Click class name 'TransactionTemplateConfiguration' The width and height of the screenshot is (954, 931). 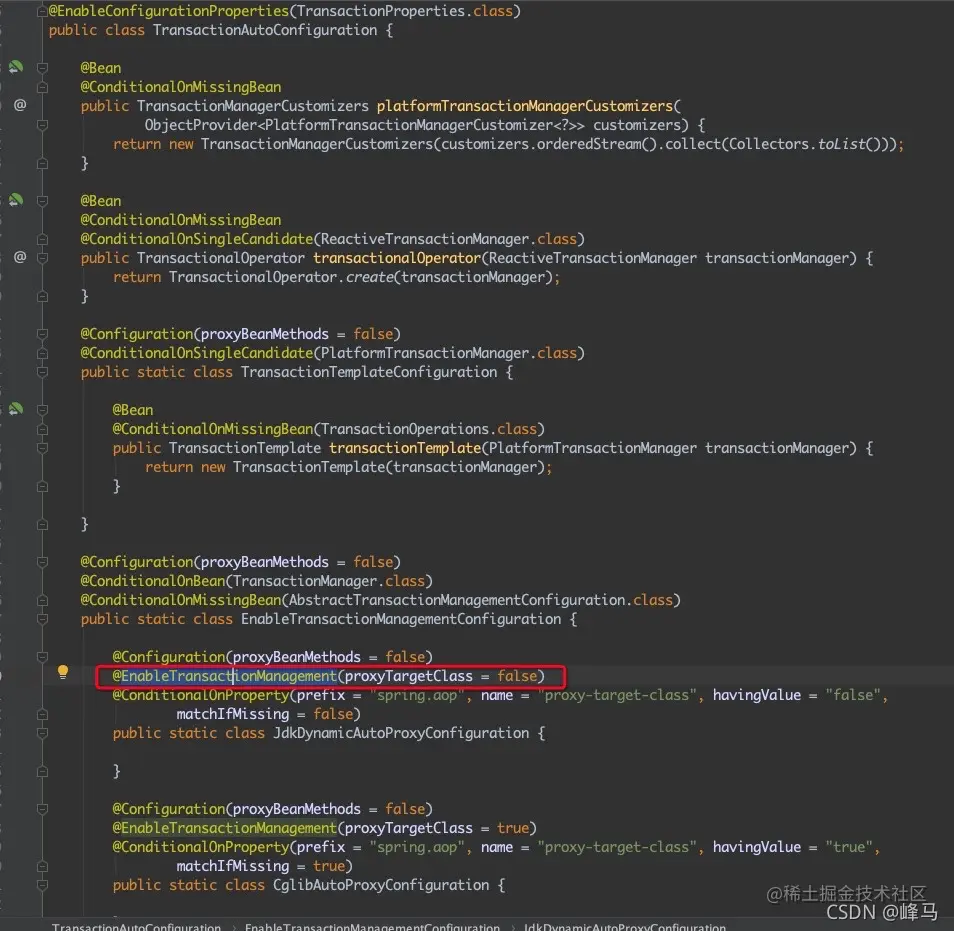tap(369, 372)
